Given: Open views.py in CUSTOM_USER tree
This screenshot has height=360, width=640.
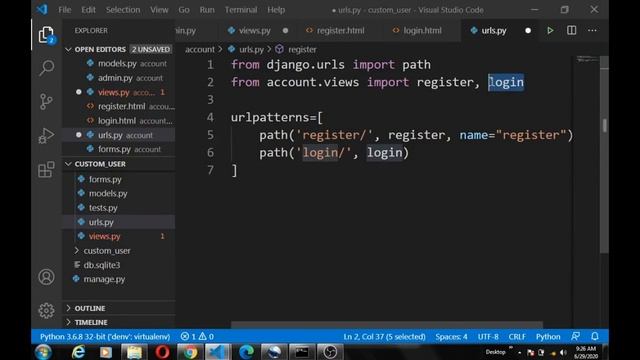Looking at the screenshot, I should coord(104,236).
